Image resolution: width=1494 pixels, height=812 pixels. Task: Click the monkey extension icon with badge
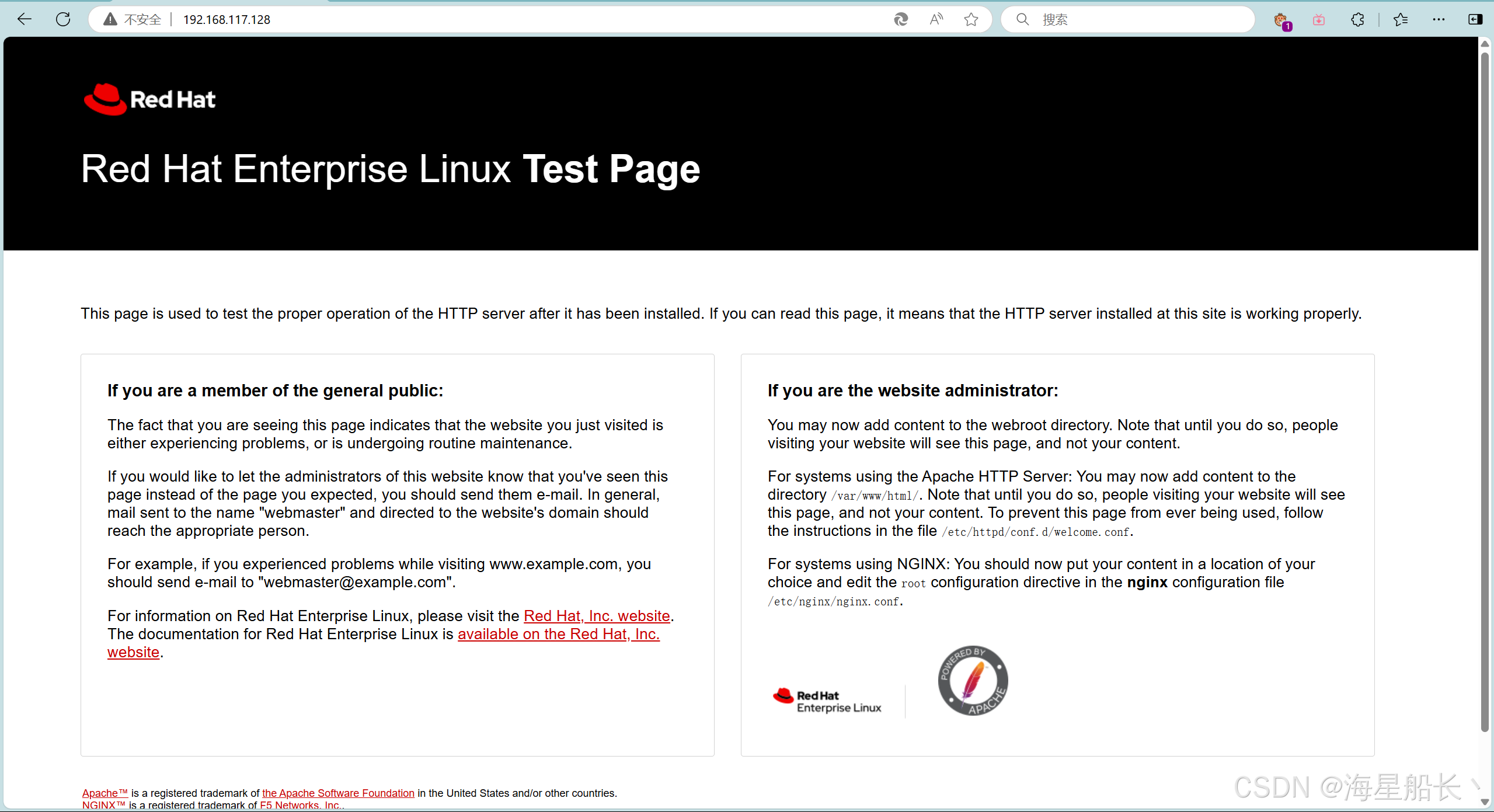click(1281, 20)
